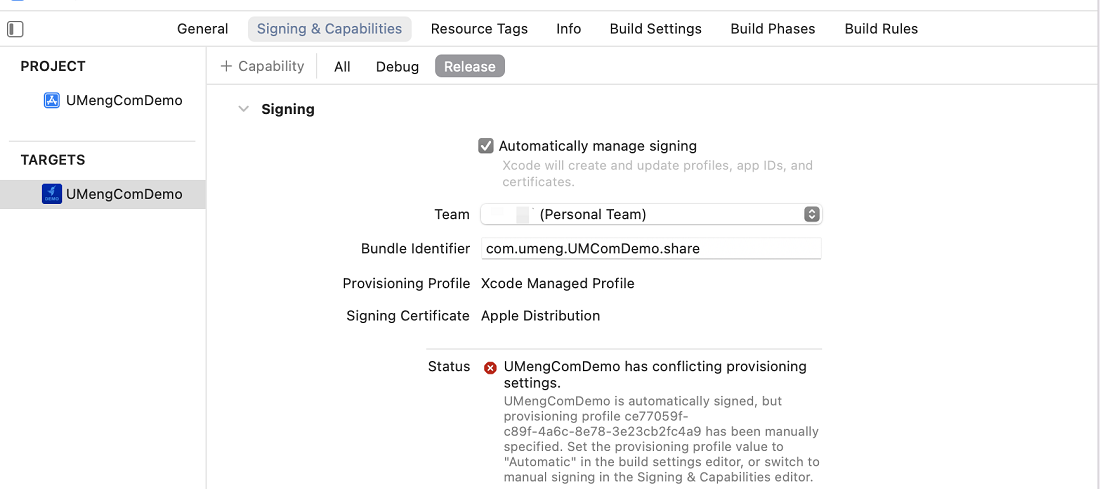Click the TARGETS section header
The width and height of the screenshot is (1100, 489).
tap(53, 160)
